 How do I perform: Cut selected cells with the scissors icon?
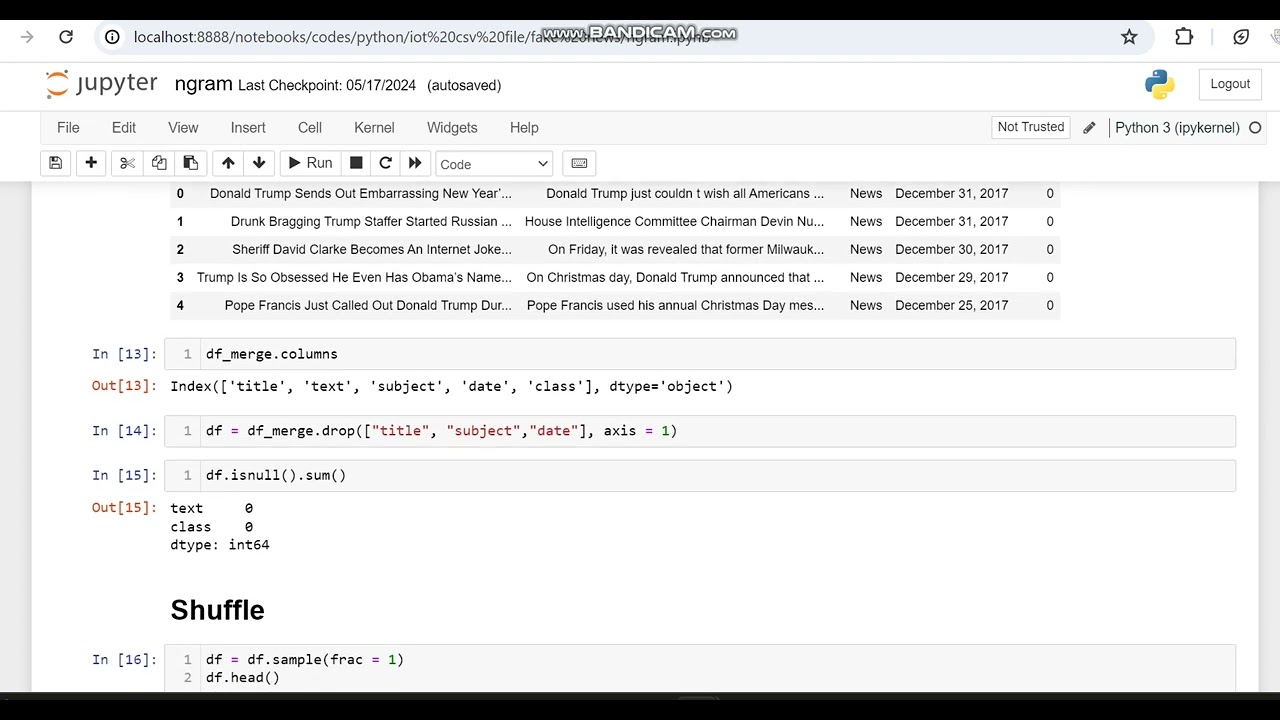point(127,163)
